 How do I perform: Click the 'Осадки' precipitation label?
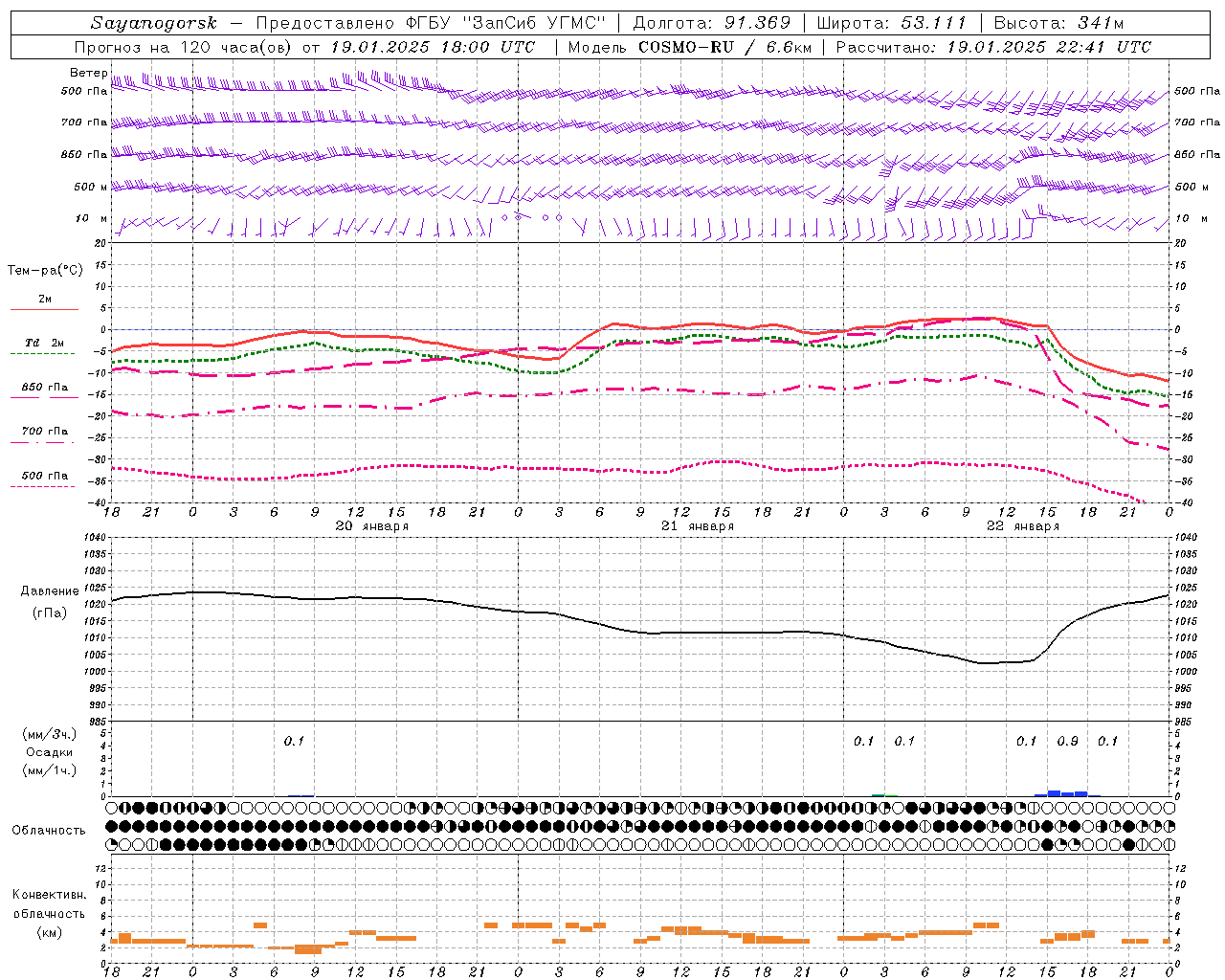coord(49,752)
